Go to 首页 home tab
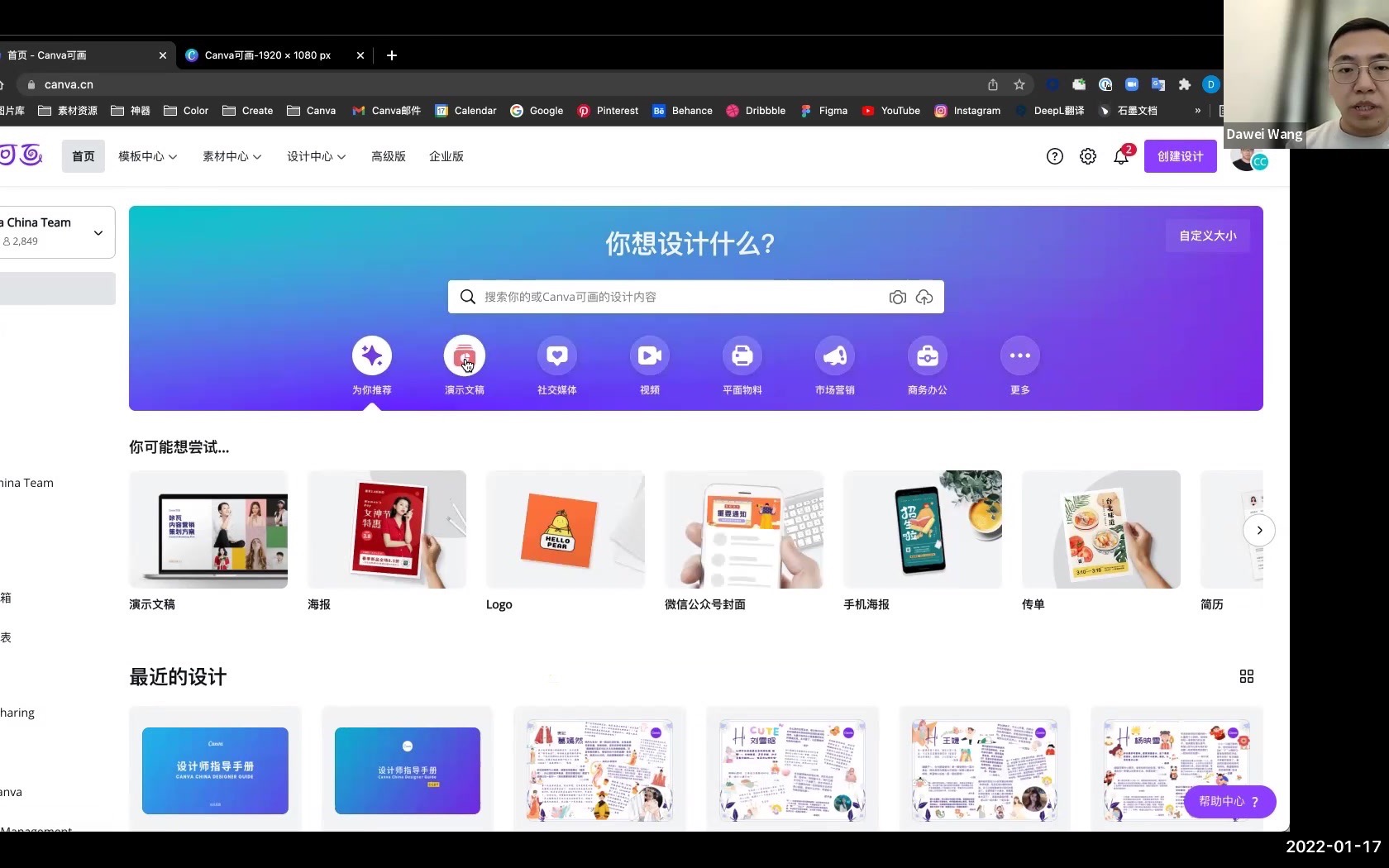The height and width of the screenshot is (868, 1389). pyautogui.click(x=84, y=156)
